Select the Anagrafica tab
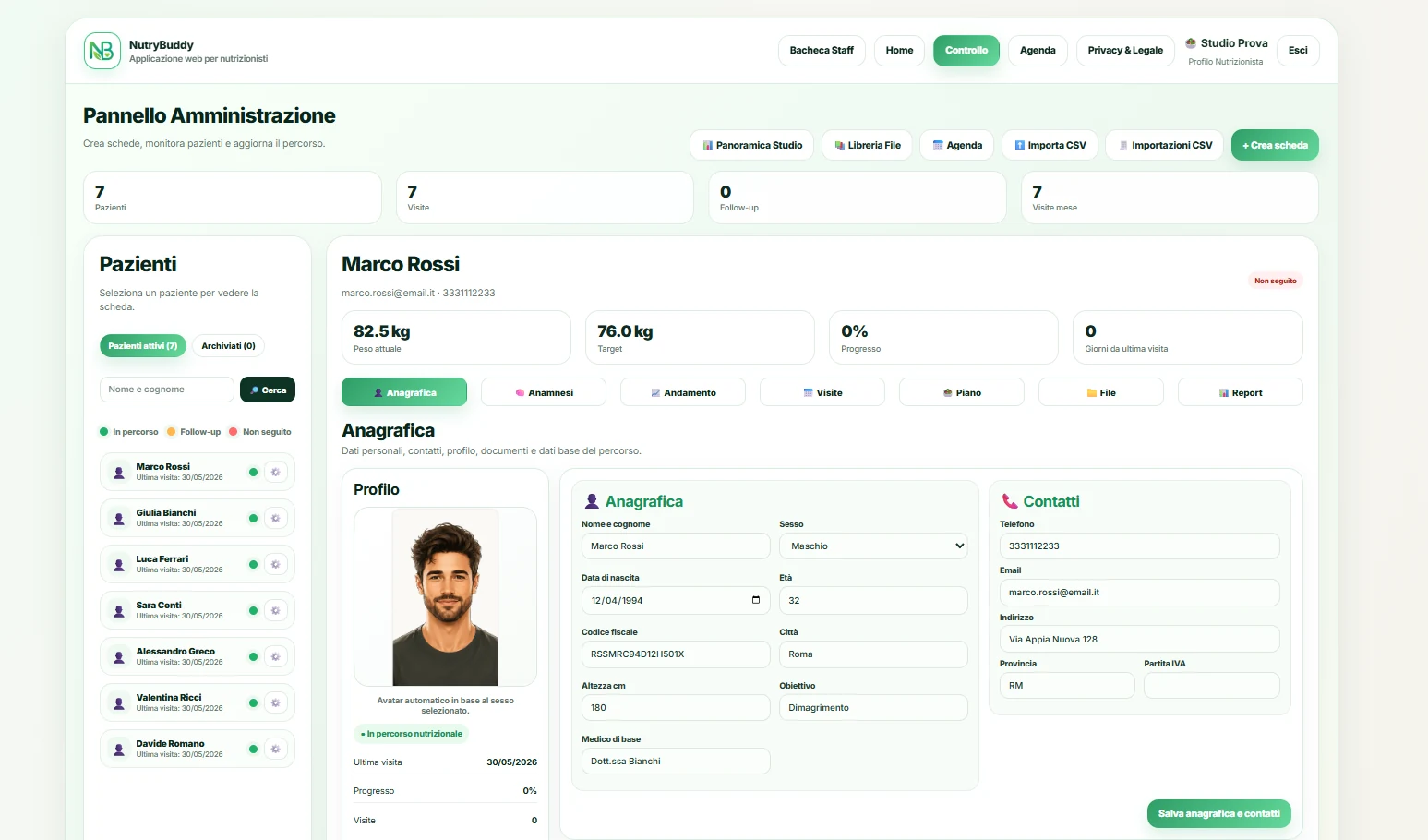The height and width of the screenshot is (840, 1428). pos(404,392)
